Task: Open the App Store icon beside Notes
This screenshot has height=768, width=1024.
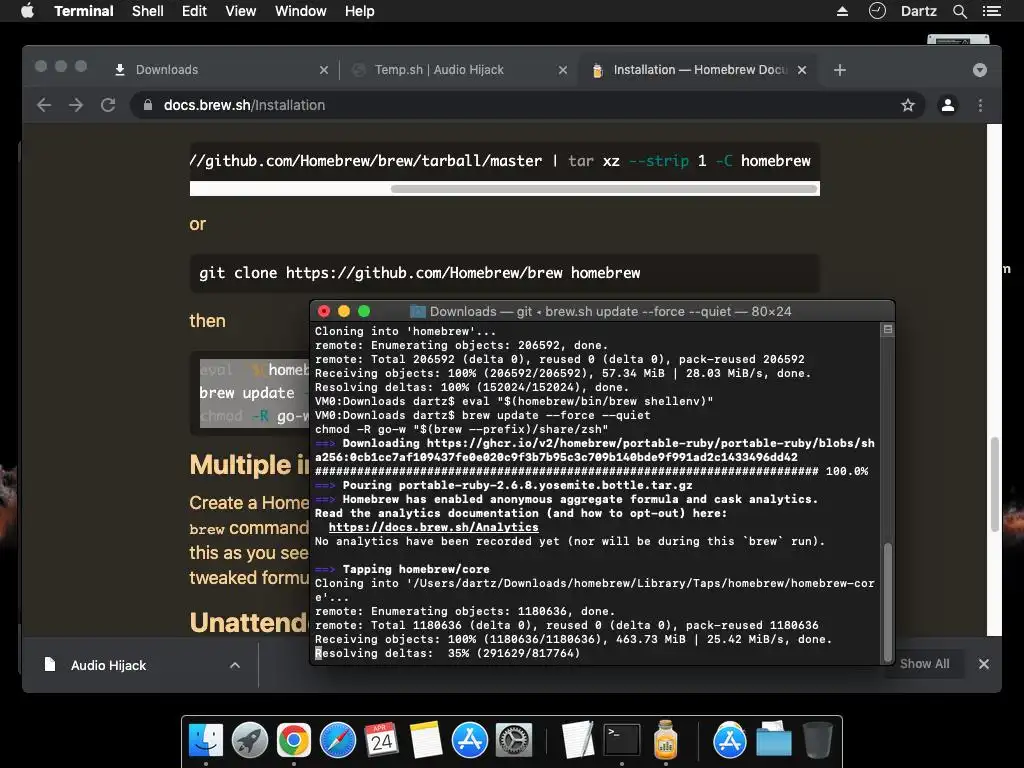Action: (x=470, y=740)
